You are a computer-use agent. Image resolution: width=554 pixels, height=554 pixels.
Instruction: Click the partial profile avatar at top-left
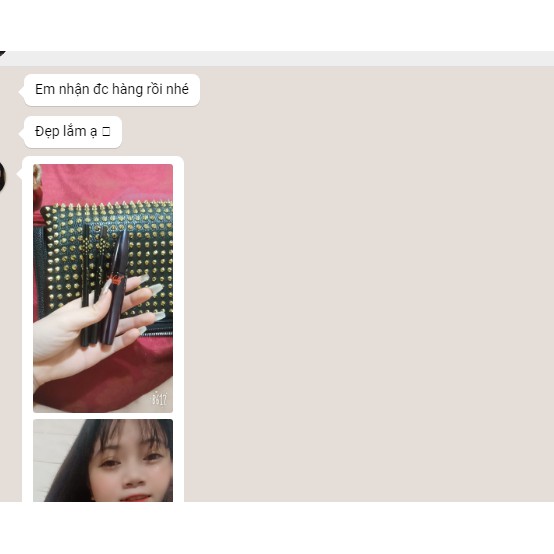coord(2,53)
